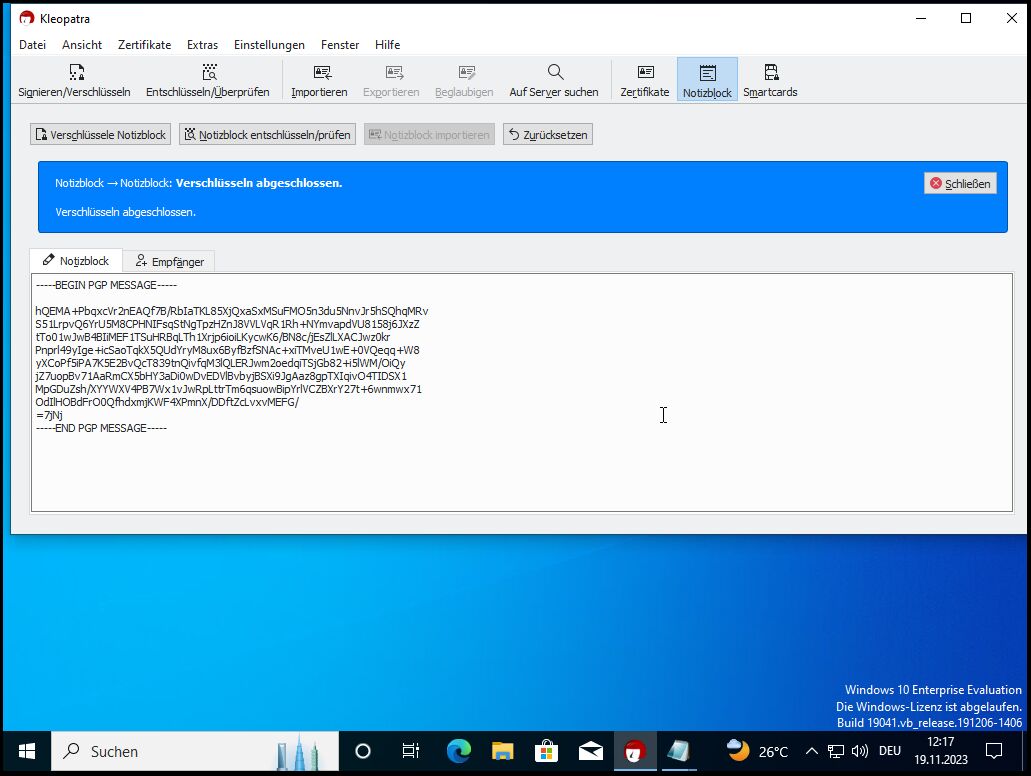Open Microsoft Edge from the taskbar
Viewport: 1031px width, 776px height.
click(x=459, y=751)
